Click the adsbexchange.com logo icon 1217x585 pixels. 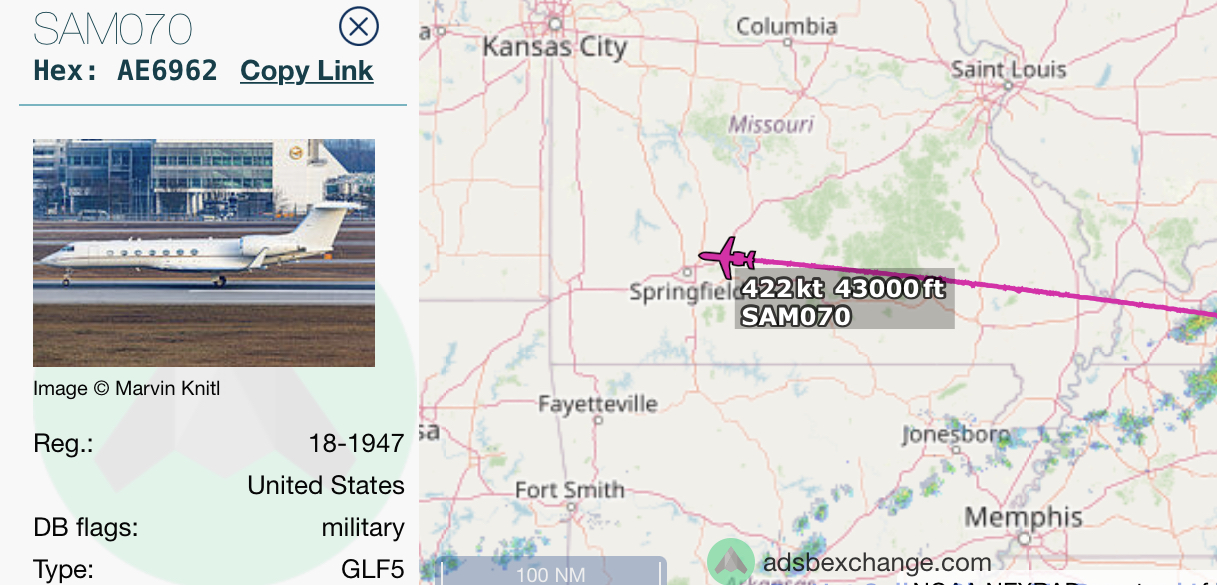click(x=731, y=562)
